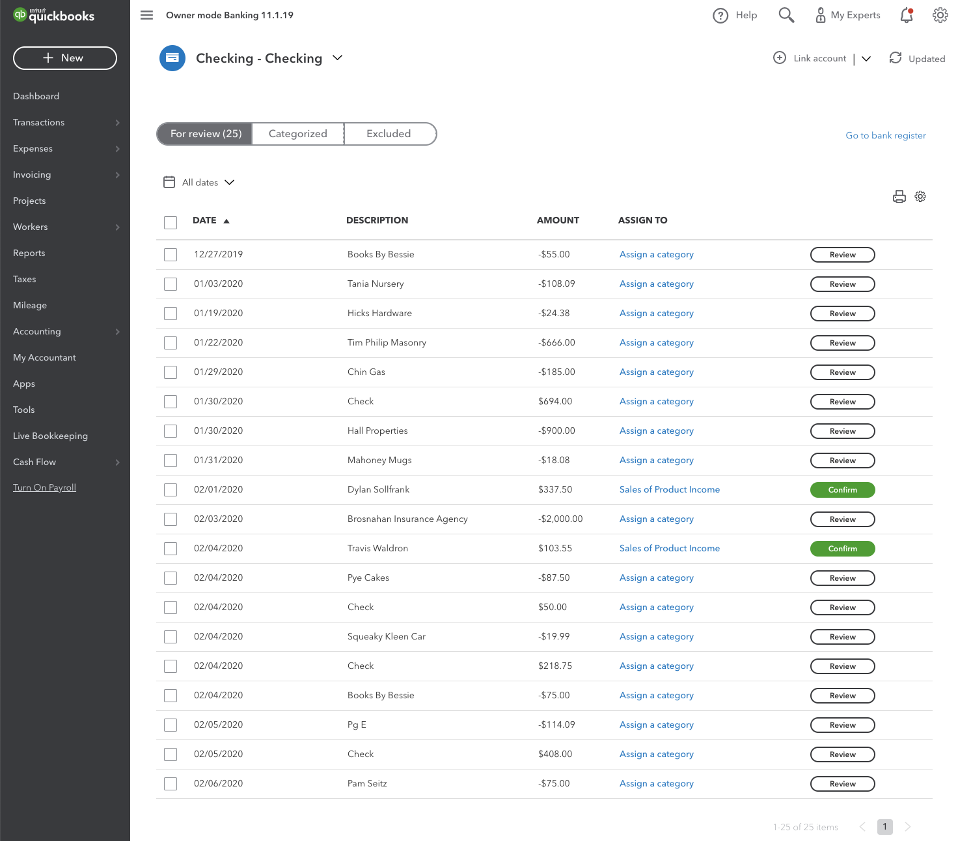Tick the Chin Gas row checkbox

171,372
